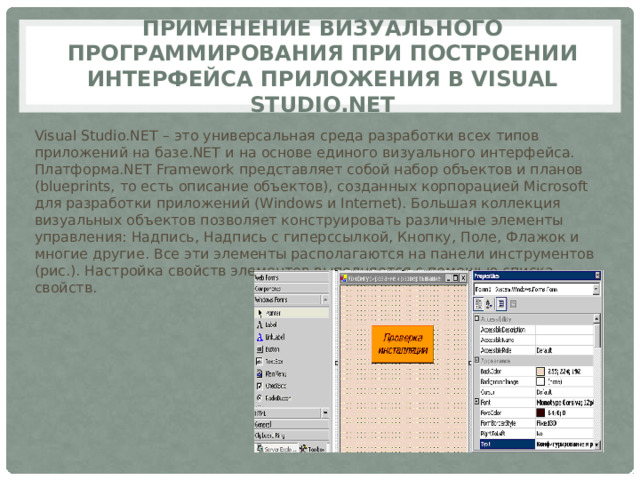Click the Properties list icon in Properties toolbar
Viewport: 640px width, 480px height.
502,304
